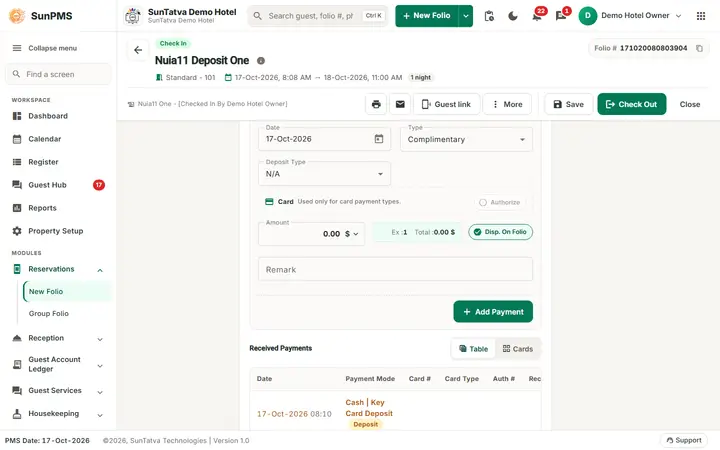Expand the Guest Account Ledger module
This screenshot has width=720, height=450.
coord(100,366)
